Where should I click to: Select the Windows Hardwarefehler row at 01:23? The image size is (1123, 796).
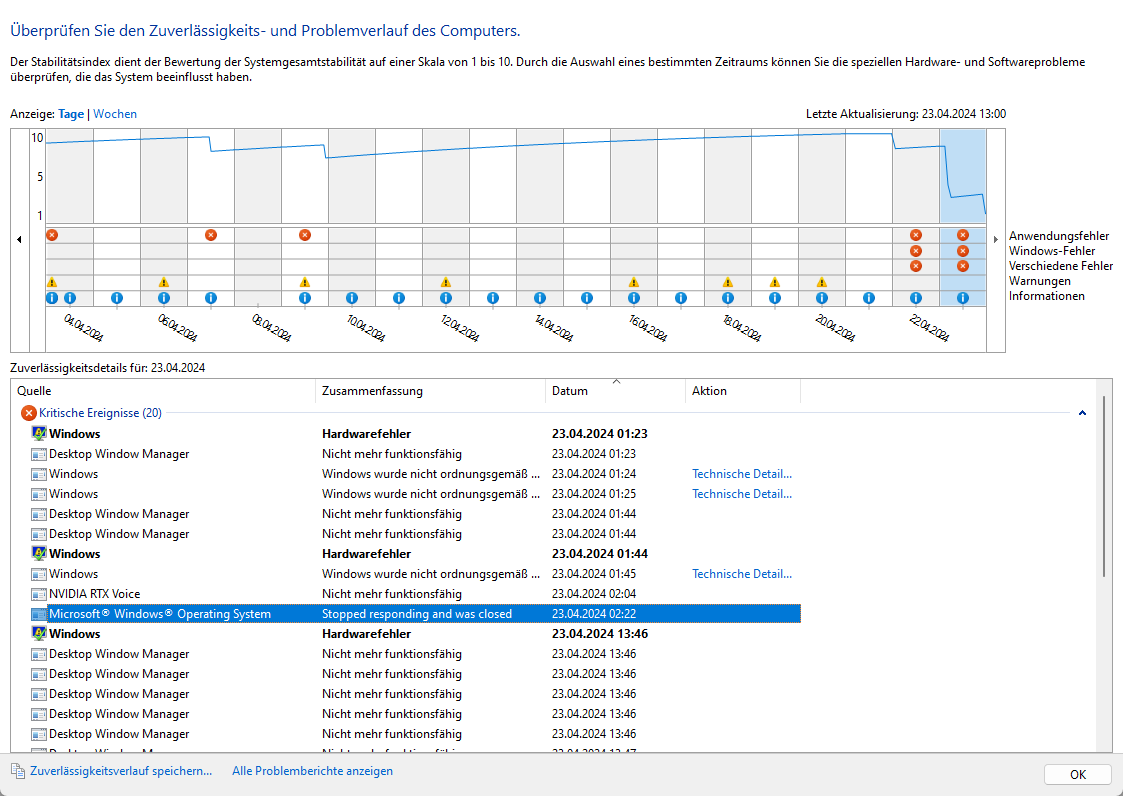(x=415, y=433)
